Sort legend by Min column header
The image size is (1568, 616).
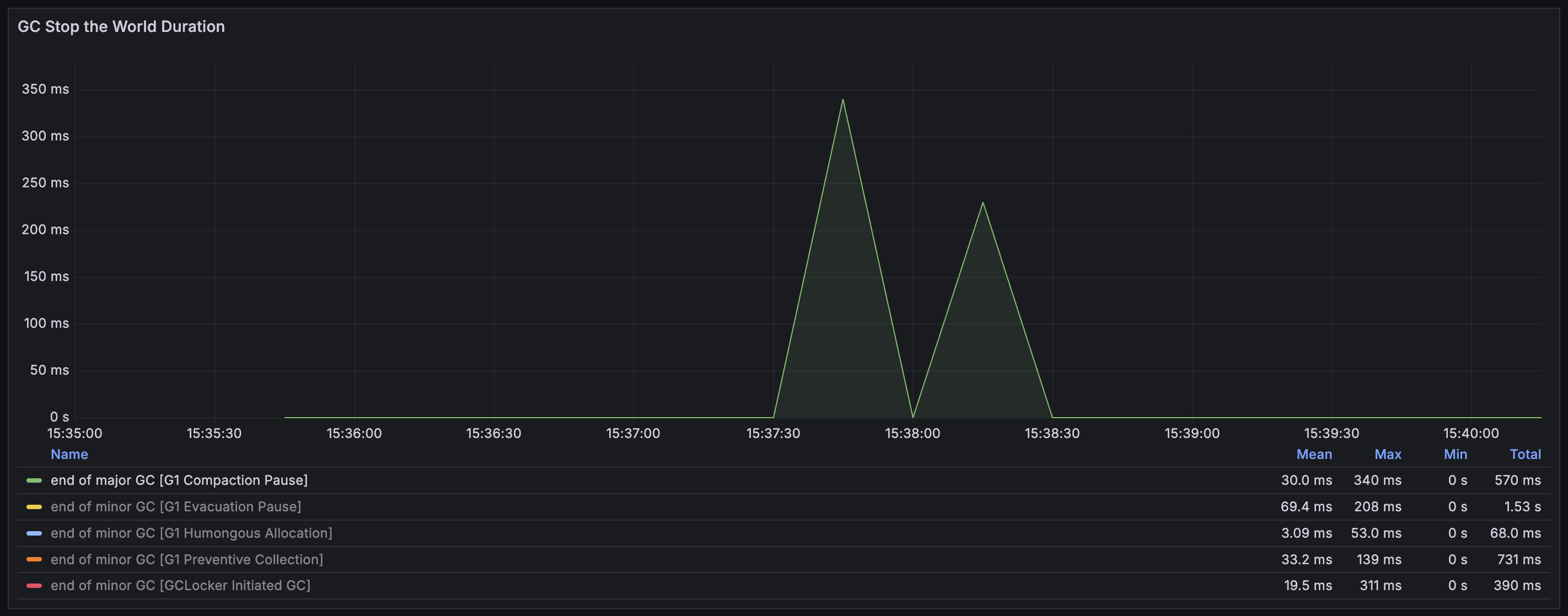[x=1456, y=454]
